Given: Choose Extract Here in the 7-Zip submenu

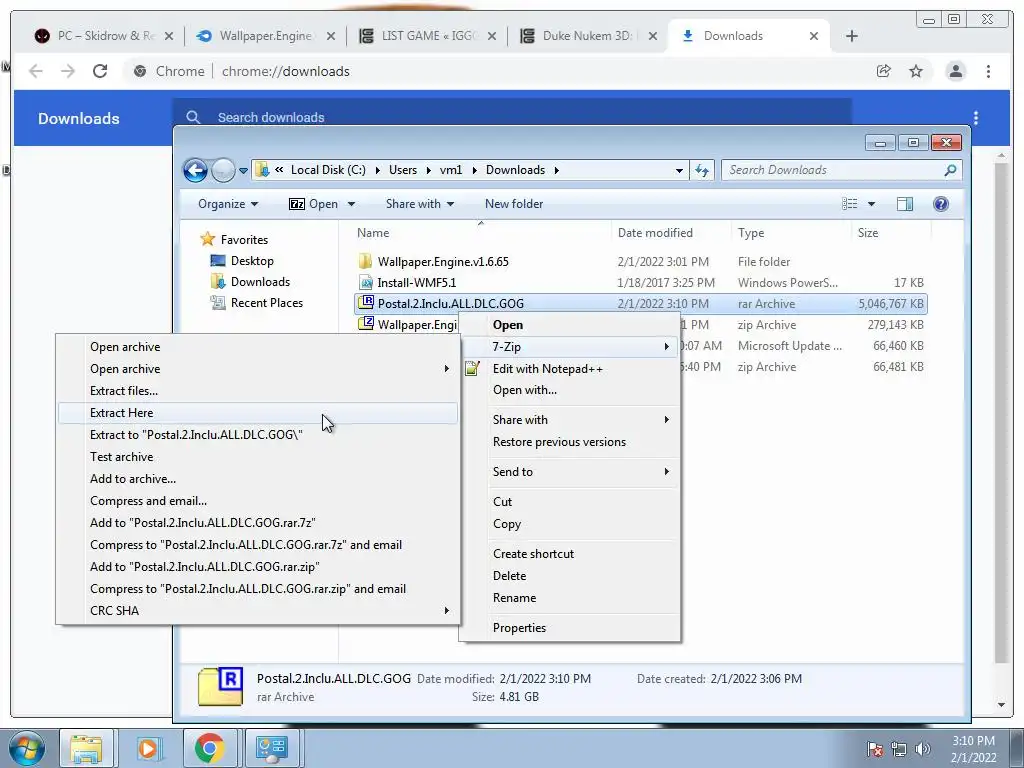Looking at the screenshot, I should click(258, 413).
